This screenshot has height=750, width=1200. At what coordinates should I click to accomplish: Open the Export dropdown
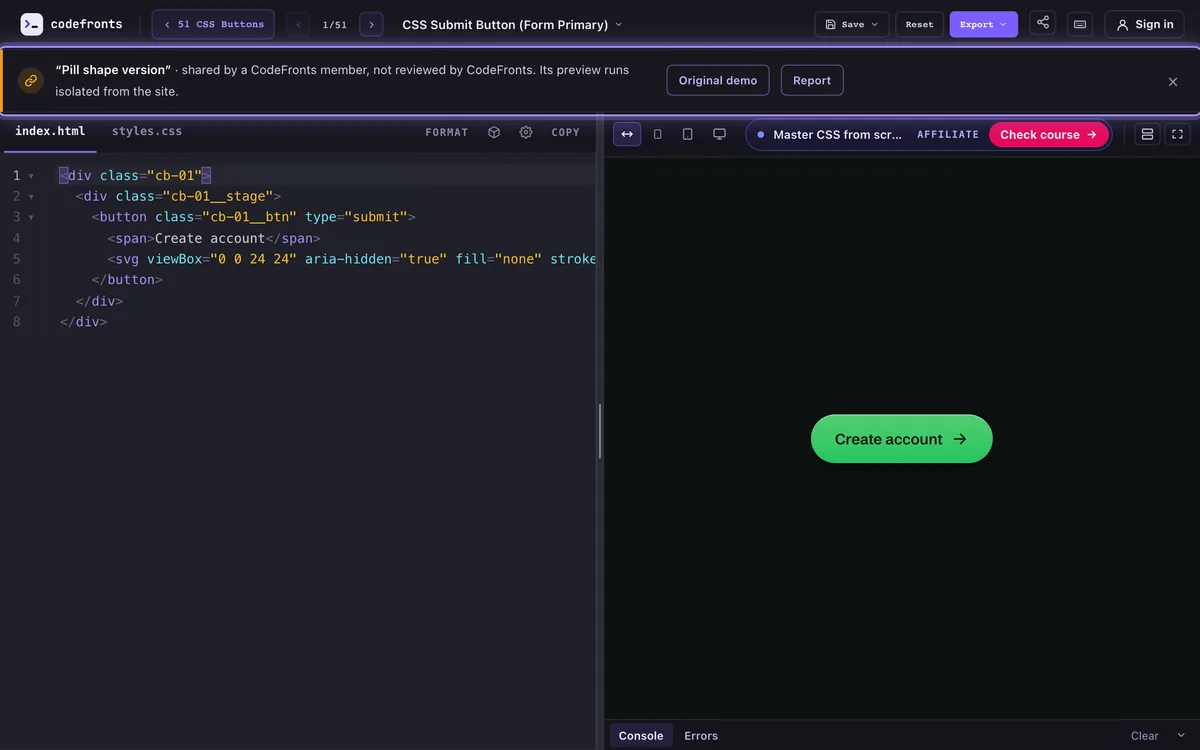984,24
